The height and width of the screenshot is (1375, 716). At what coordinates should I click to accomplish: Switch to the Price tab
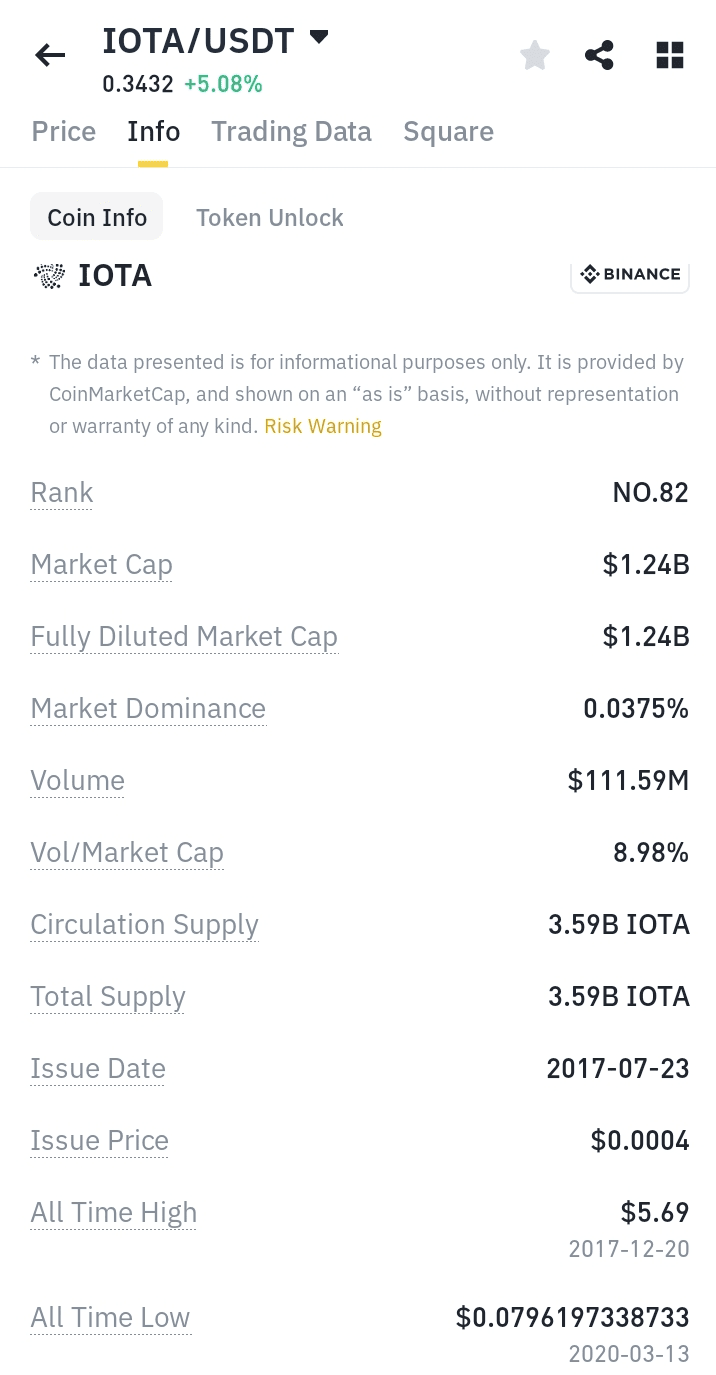click(x=64, y=132)
